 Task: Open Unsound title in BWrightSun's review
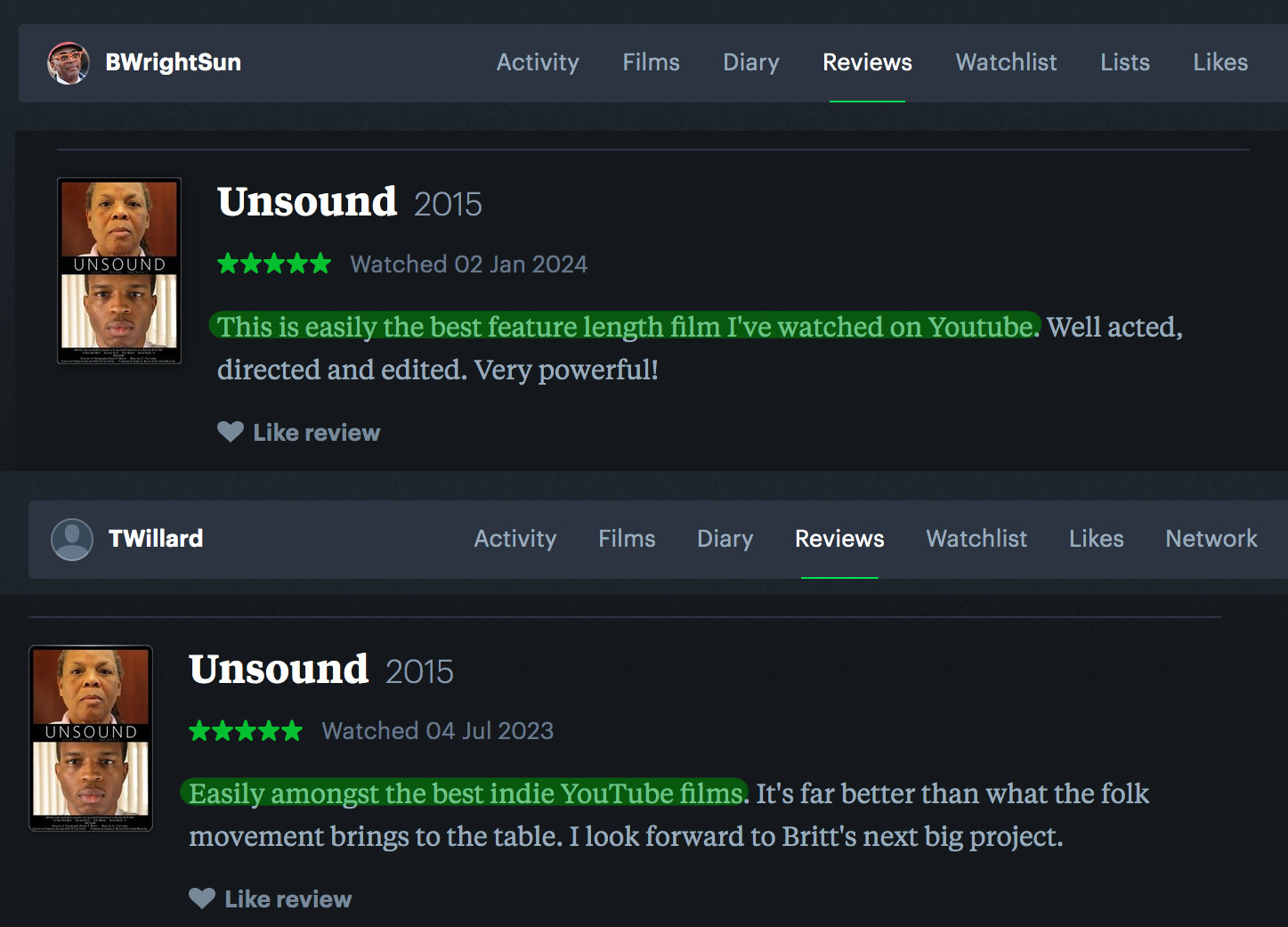click(x=307, y=202)
